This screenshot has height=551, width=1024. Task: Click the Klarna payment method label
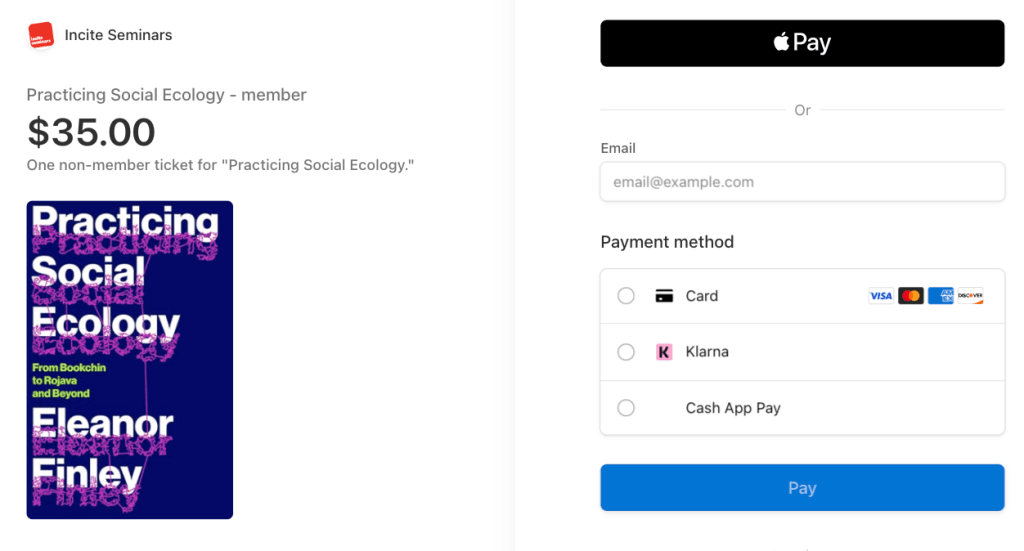tap(707, 352)
